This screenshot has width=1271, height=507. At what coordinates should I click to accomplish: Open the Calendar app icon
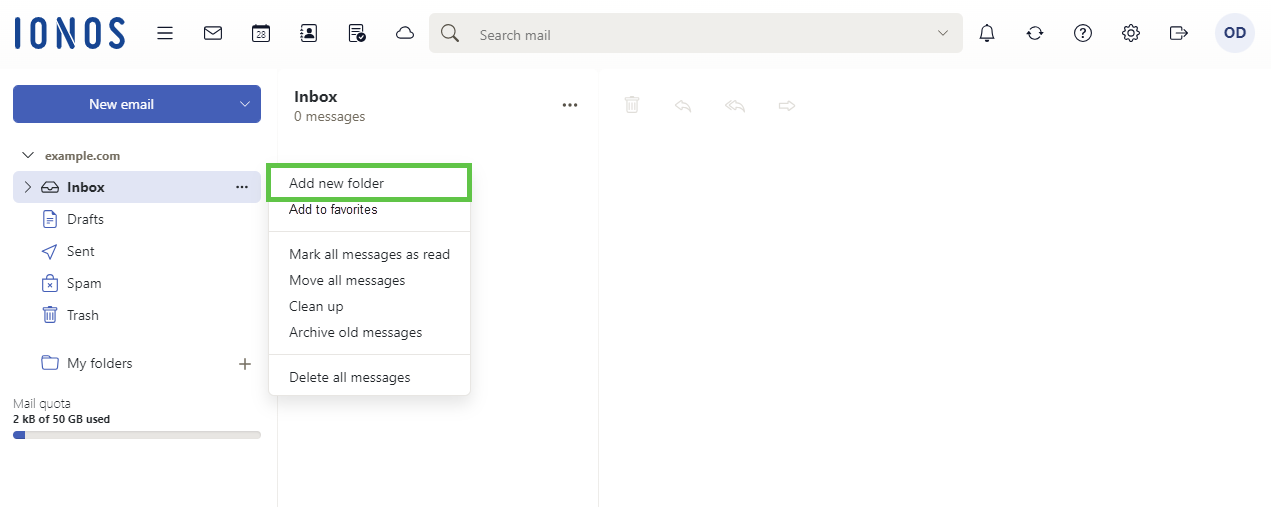coord(261,33)
